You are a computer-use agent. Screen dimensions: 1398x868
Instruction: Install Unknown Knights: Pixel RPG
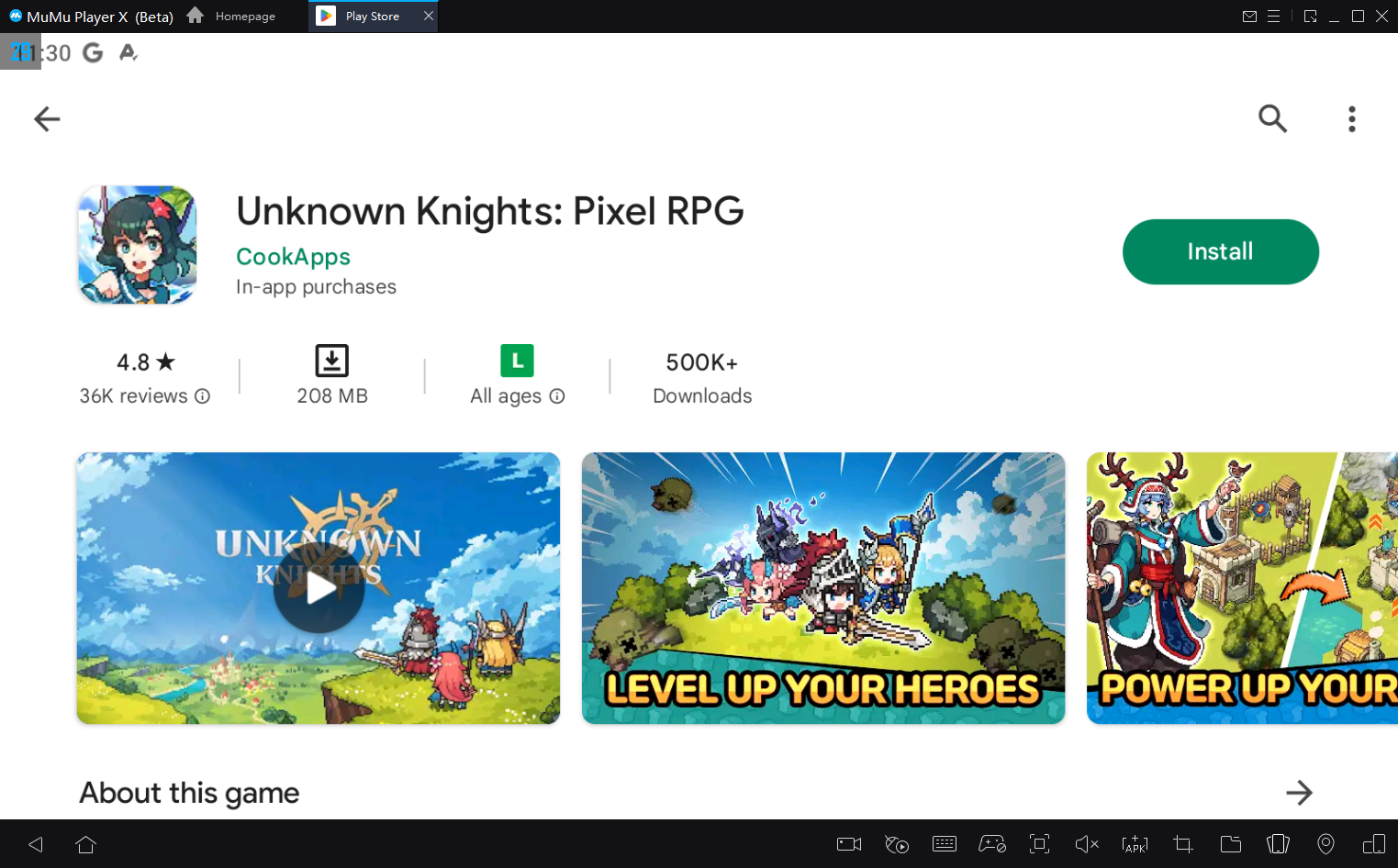tap(1220, 251)
